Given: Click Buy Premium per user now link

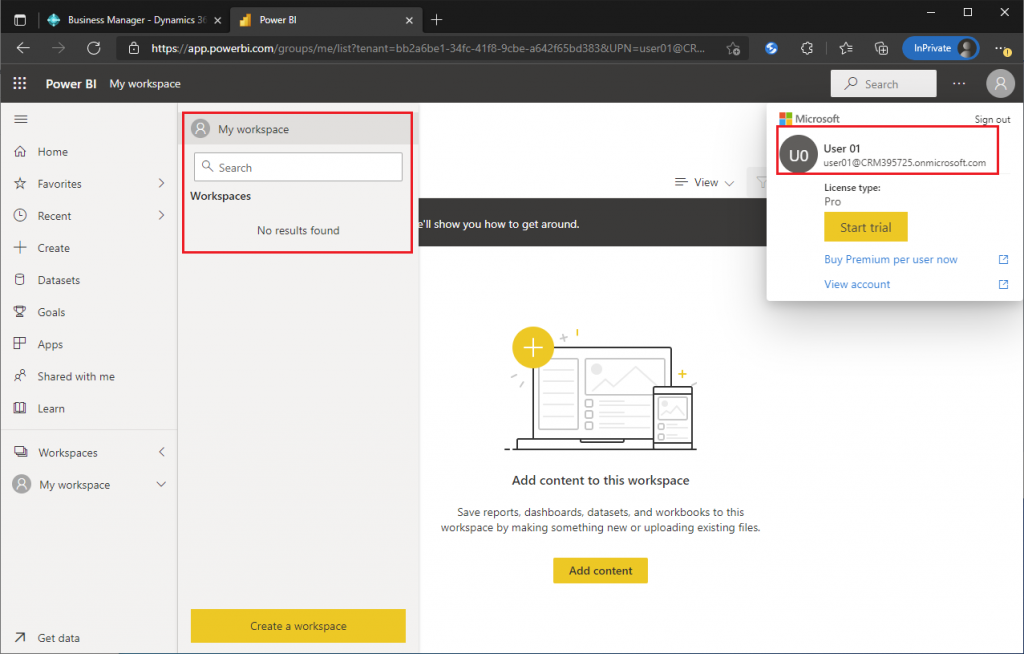Looking at the screenshot, I should coord(891,259).
